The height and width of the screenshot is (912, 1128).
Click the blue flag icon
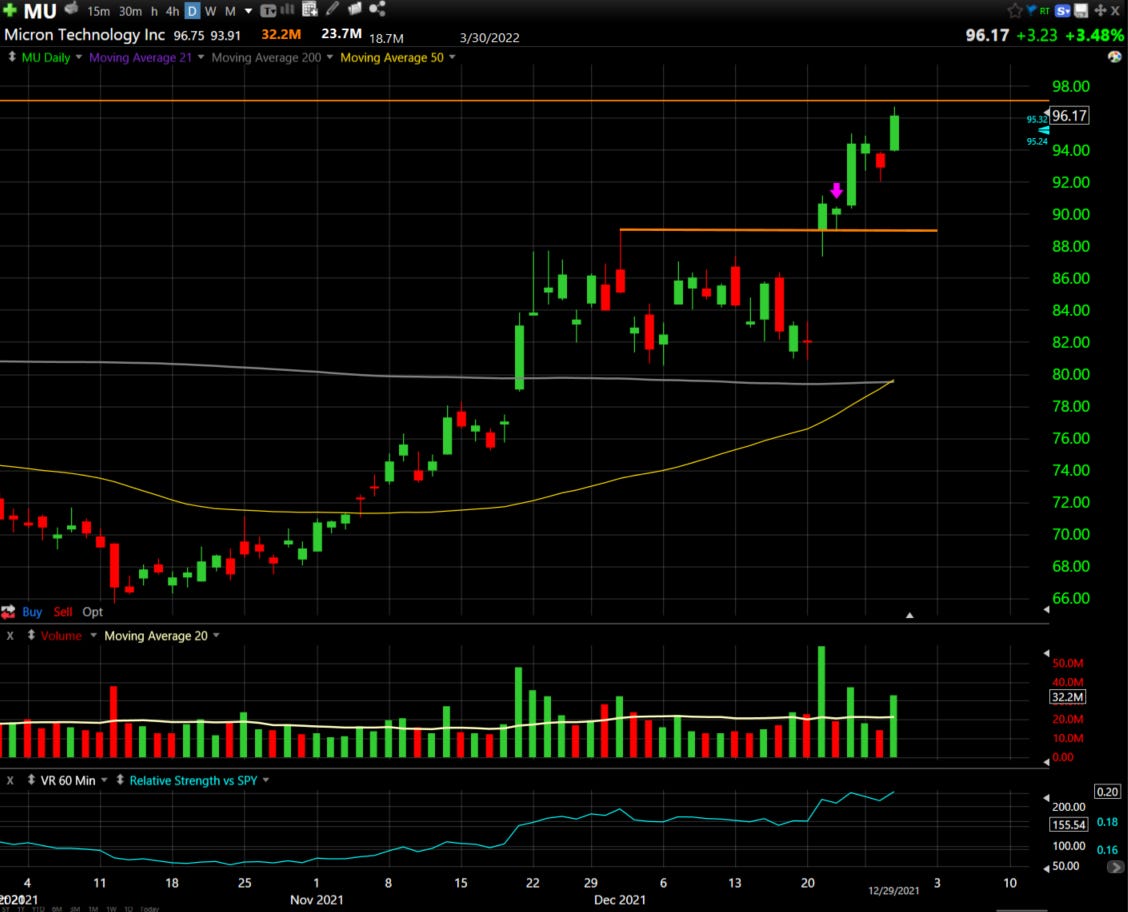coord(1031,9)
